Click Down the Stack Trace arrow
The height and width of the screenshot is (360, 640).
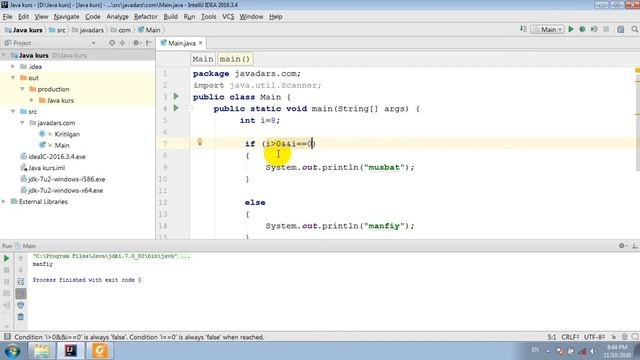point(20,270)
